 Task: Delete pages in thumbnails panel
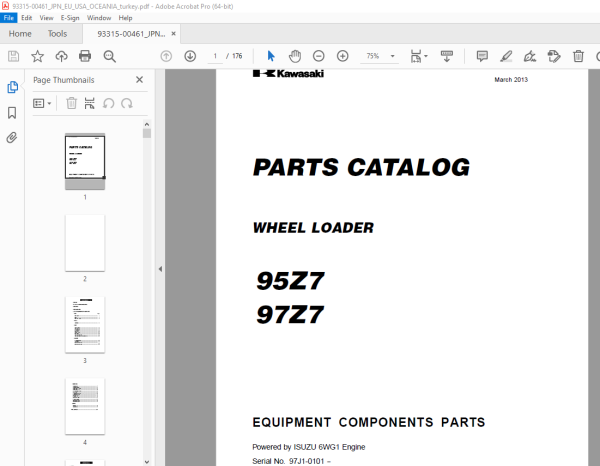[72, 103]
